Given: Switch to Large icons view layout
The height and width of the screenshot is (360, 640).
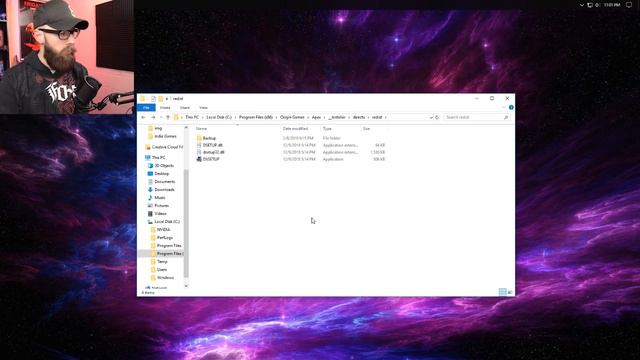Looking at the screenshot, I should 510,292.
